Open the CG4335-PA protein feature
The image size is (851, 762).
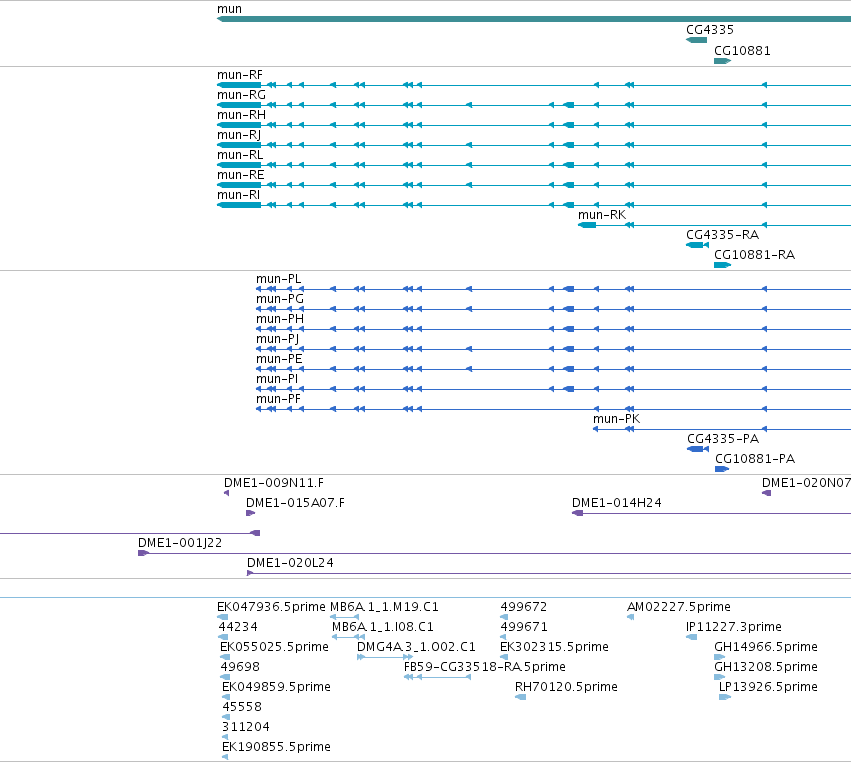point(698,449)
